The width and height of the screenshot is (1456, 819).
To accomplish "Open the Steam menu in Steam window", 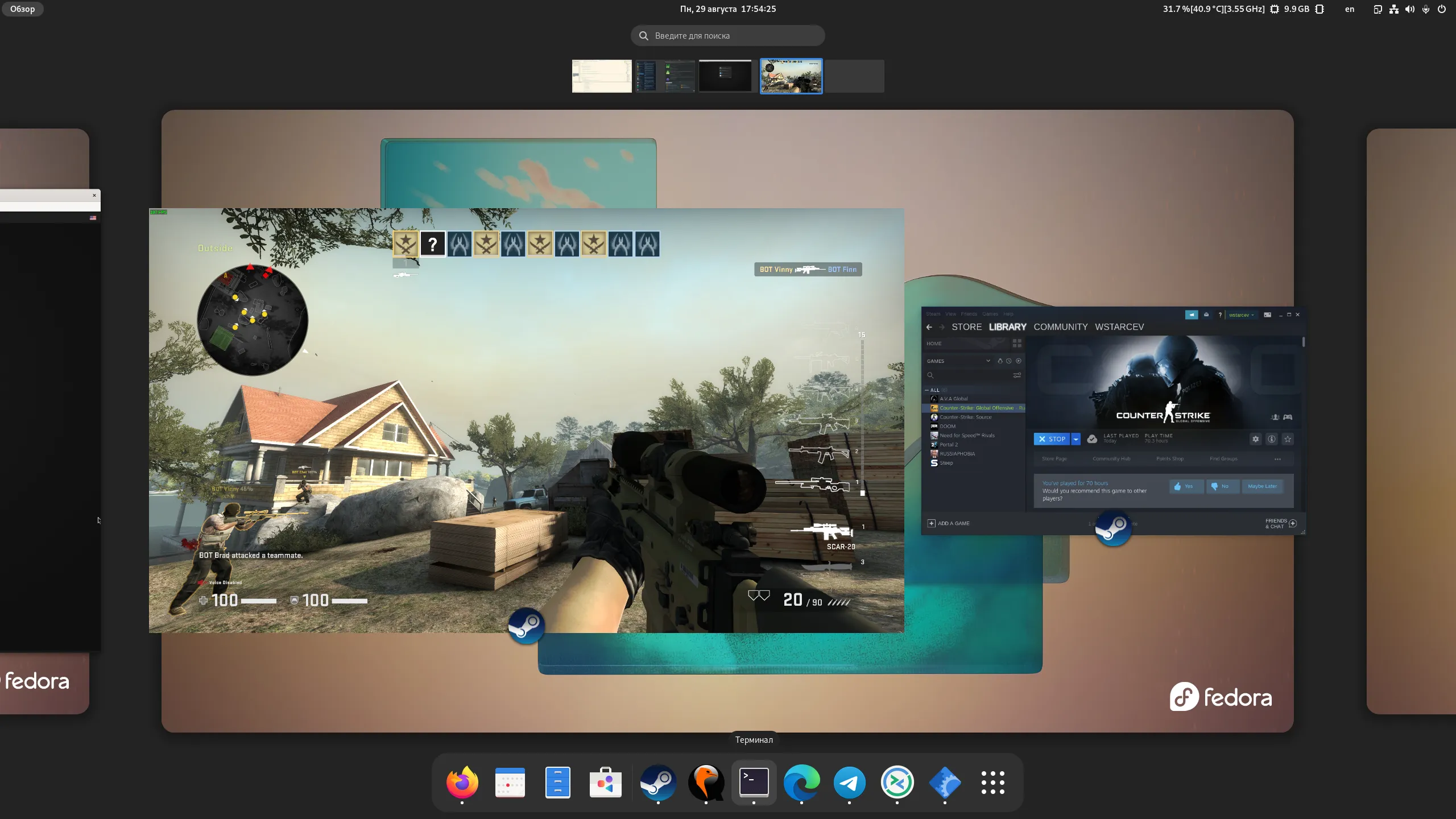I will pos(933,314).
